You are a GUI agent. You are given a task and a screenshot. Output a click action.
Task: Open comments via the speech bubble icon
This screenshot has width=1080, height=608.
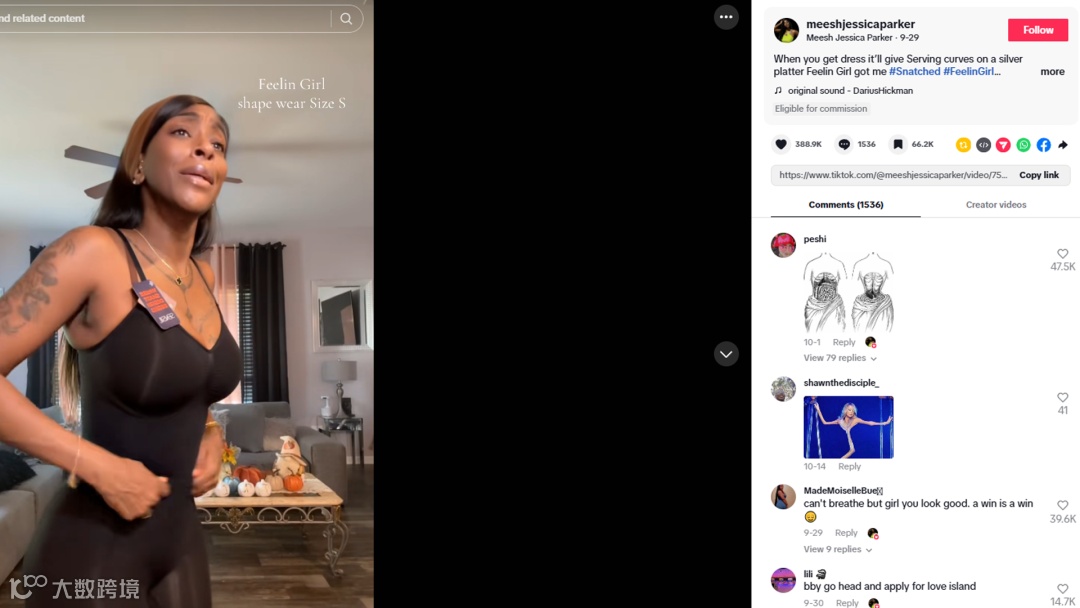[x=844, y=145]
